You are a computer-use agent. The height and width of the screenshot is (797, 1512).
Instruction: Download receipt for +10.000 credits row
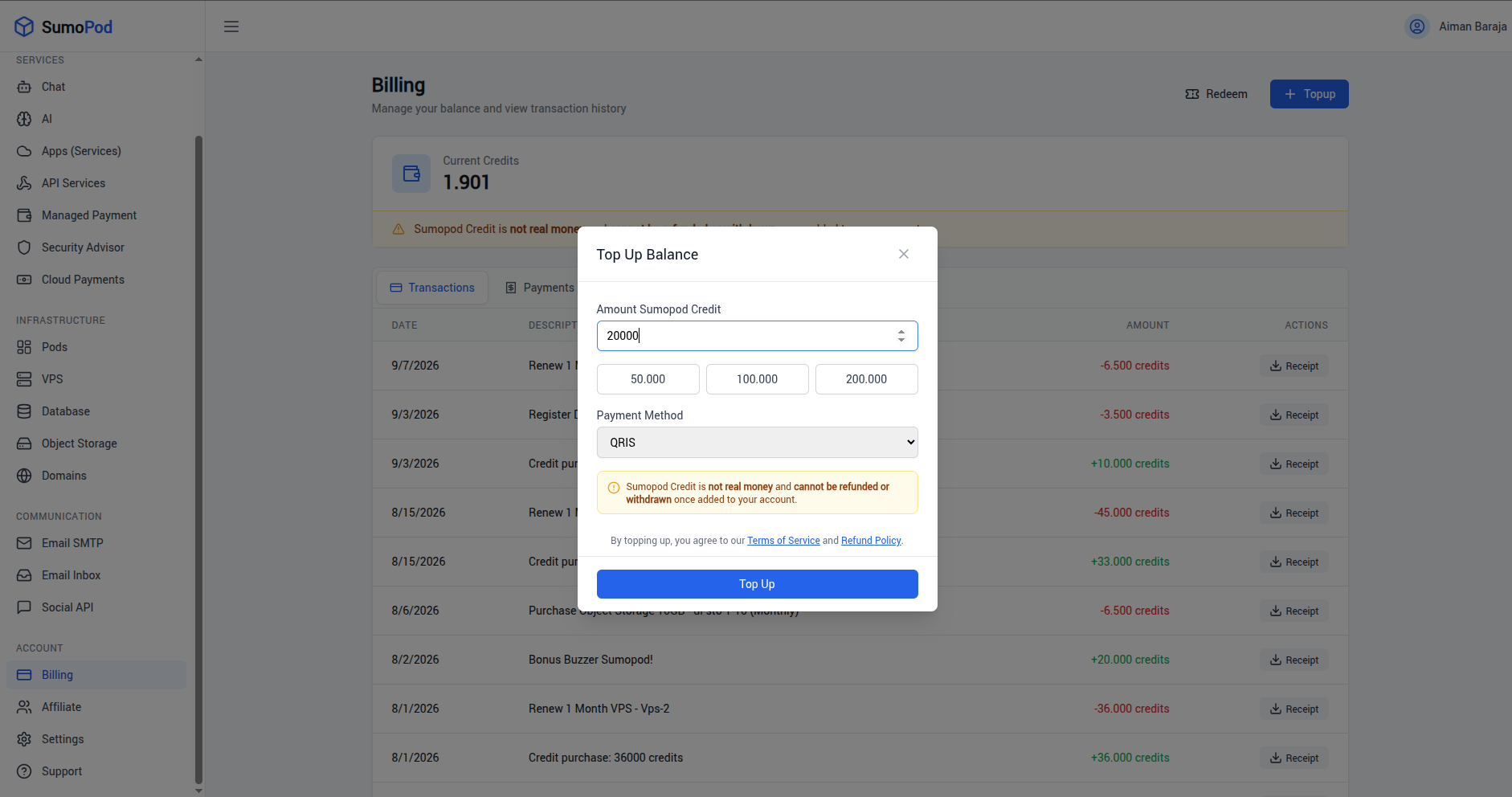[1294, 464]
